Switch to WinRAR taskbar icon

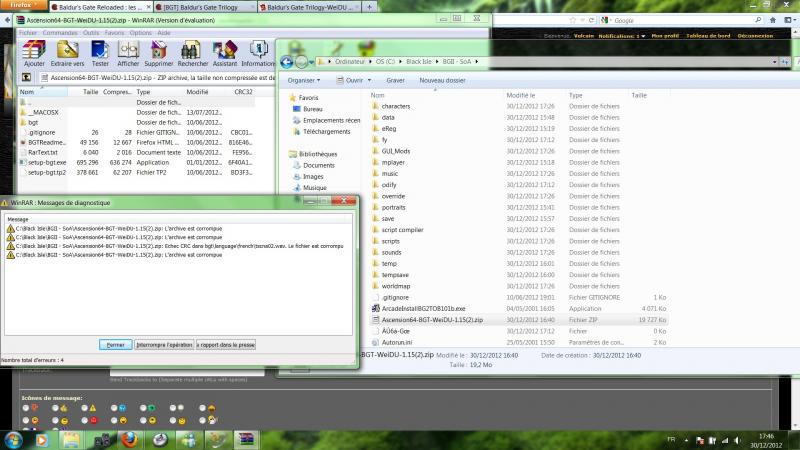[246, 440]
